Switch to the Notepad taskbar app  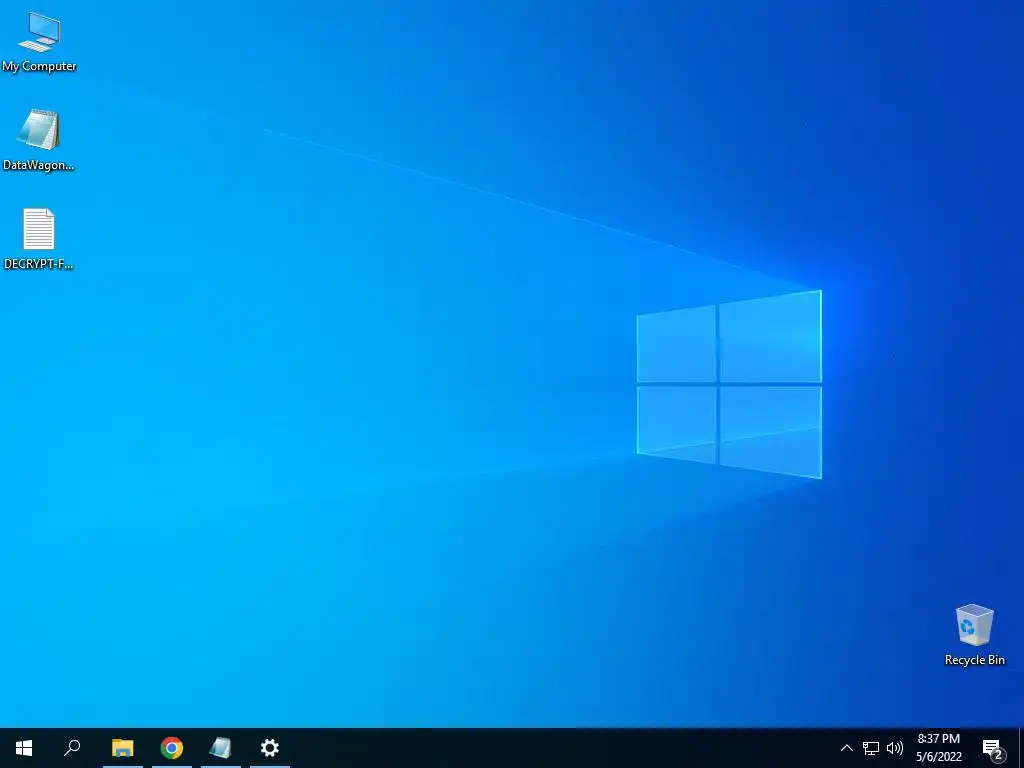(x=221, y=748)
